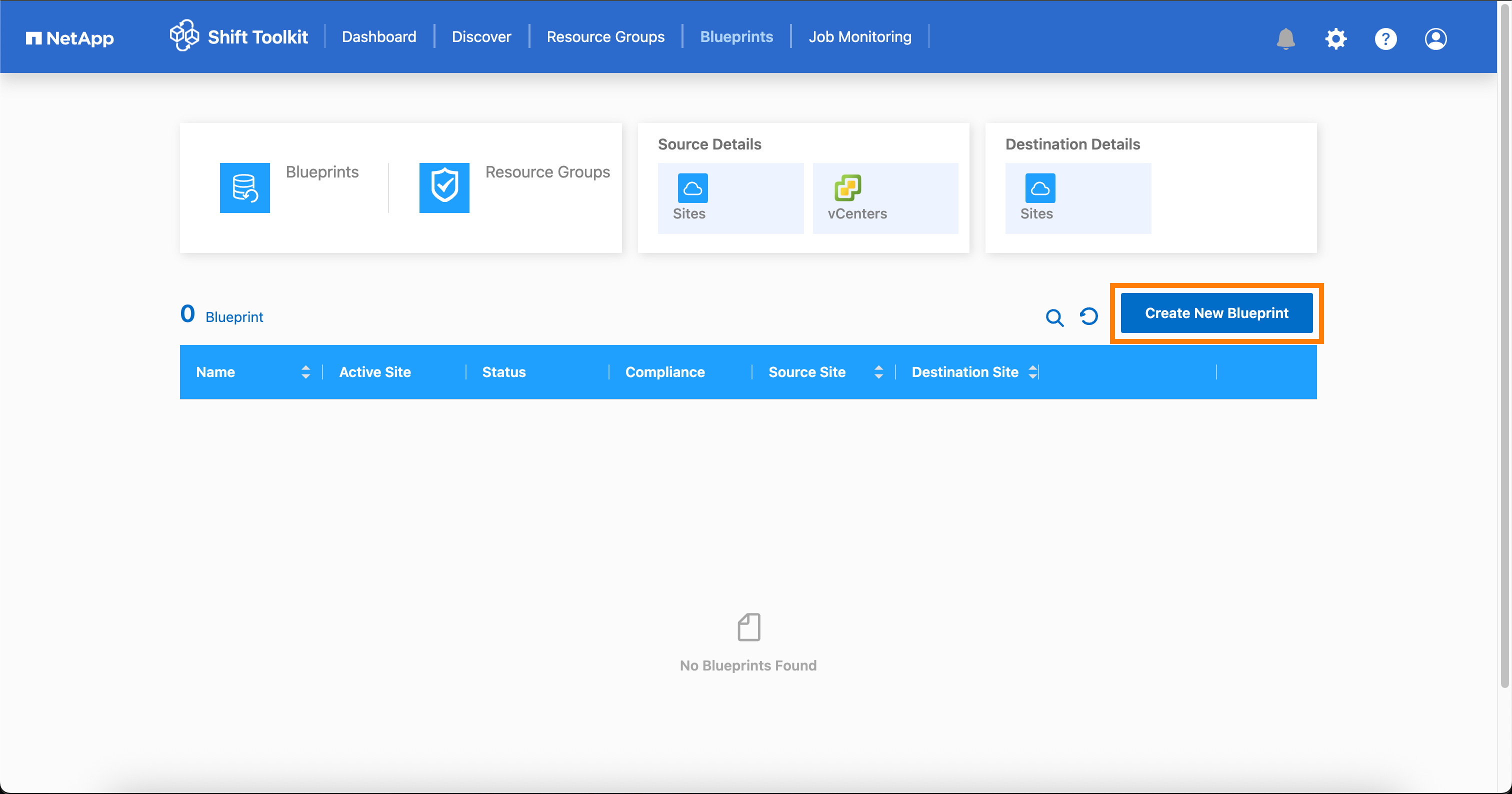Click the Blueprints database icon tile
Image resolution: width=1512 pixels, height=794 pixels.
point(245,188)
